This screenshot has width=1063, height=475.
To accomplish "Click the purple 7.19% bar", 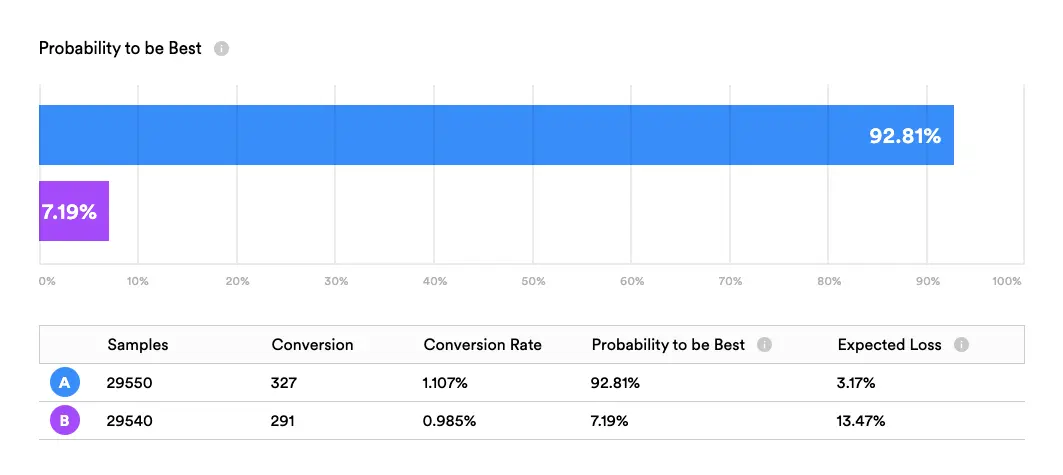I will 74,211.
